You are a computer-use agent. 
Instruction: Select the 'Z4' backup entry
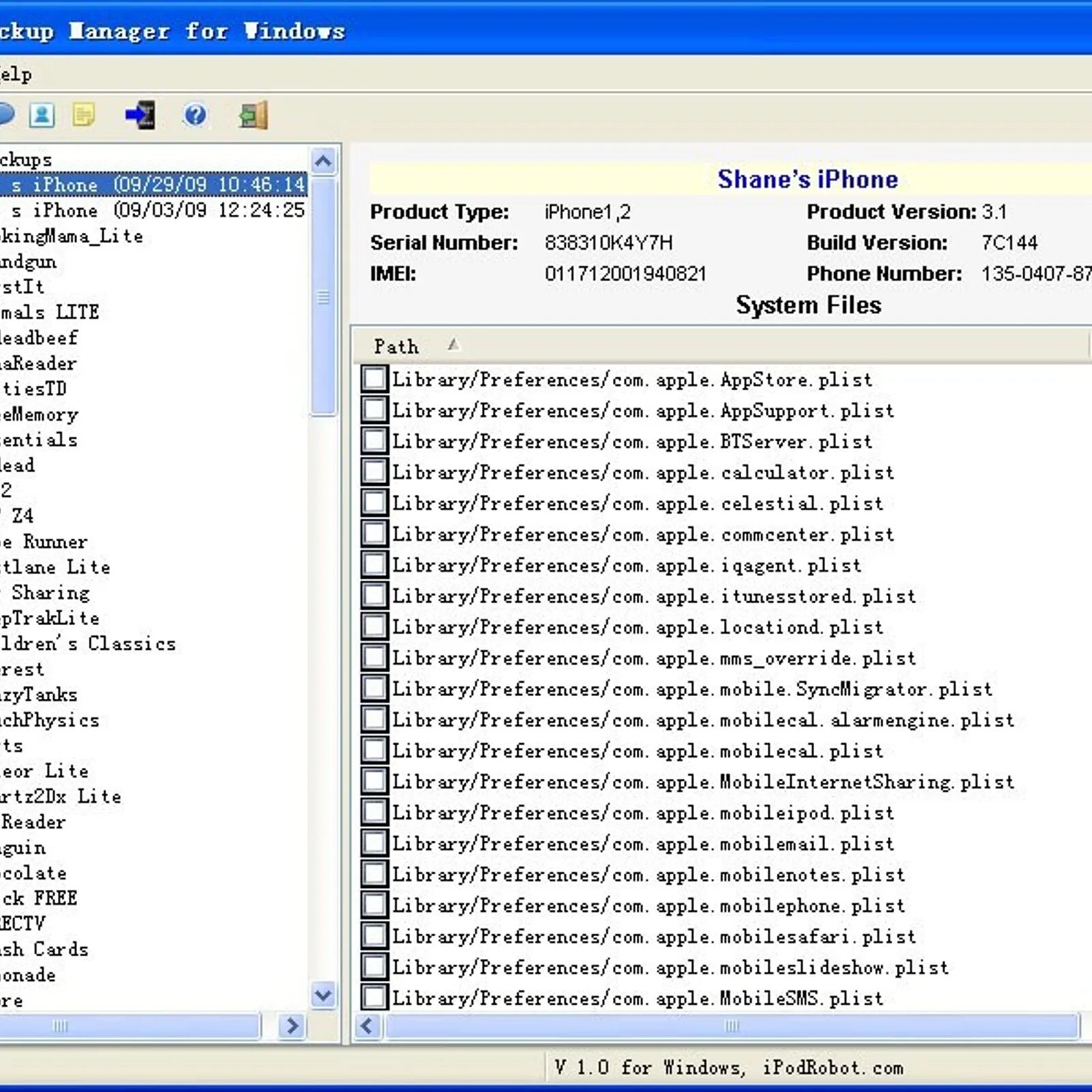click(17, 515)
